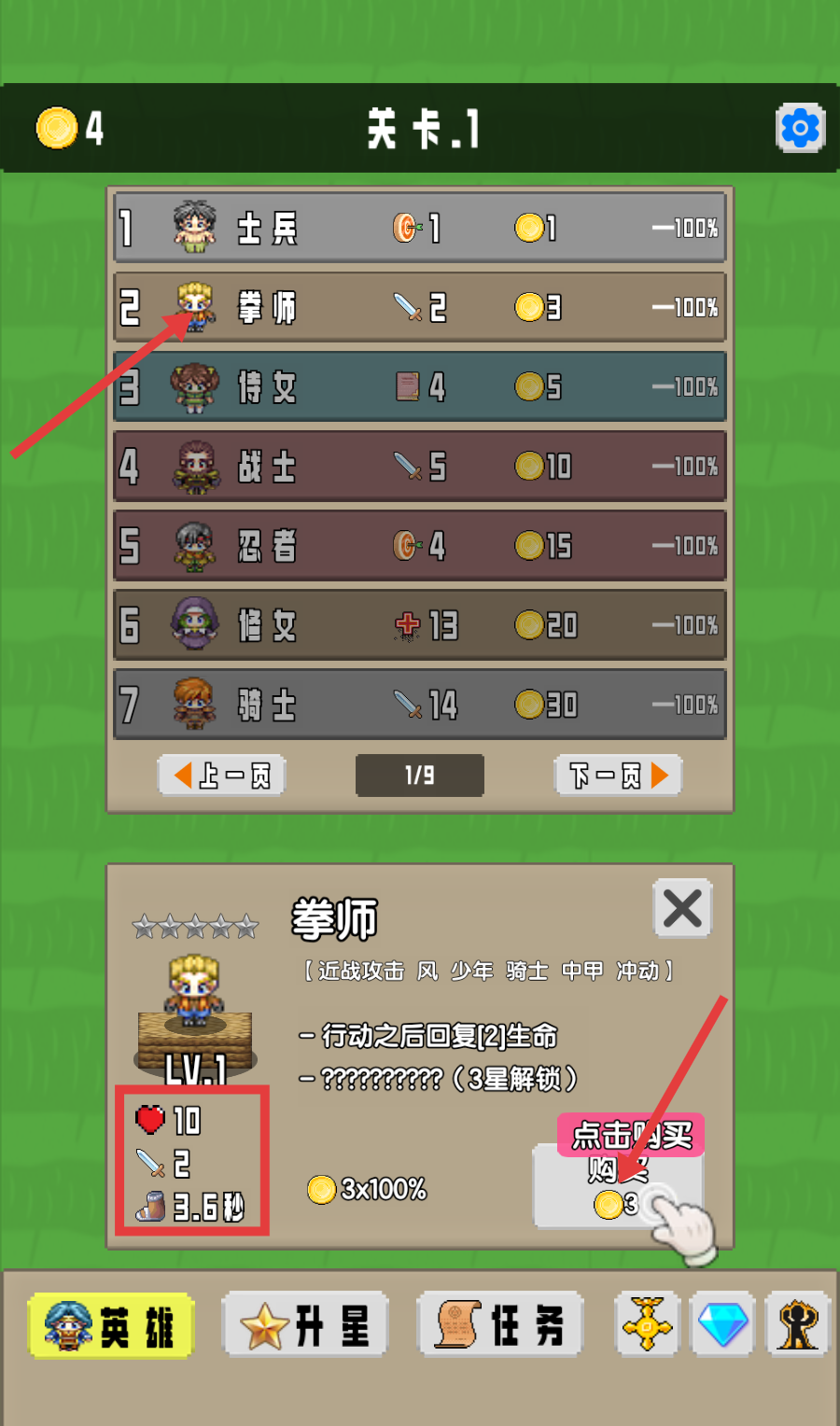Select the 骑士 row costing 30 coins

pos(420,704)
